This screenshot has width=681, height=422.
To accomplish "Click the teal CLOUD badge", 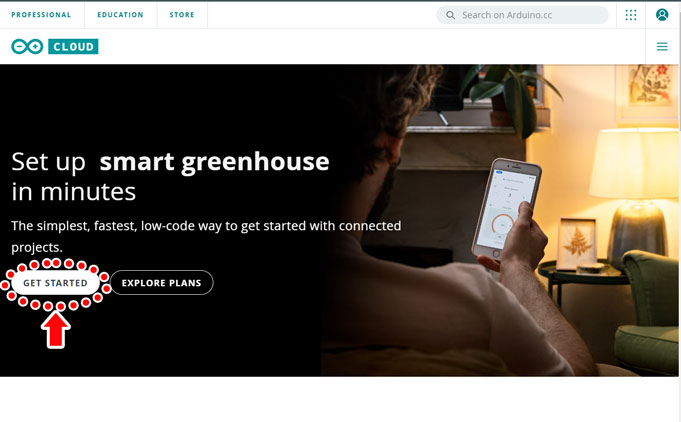I will pyautogui.click(x=73, y=46).
